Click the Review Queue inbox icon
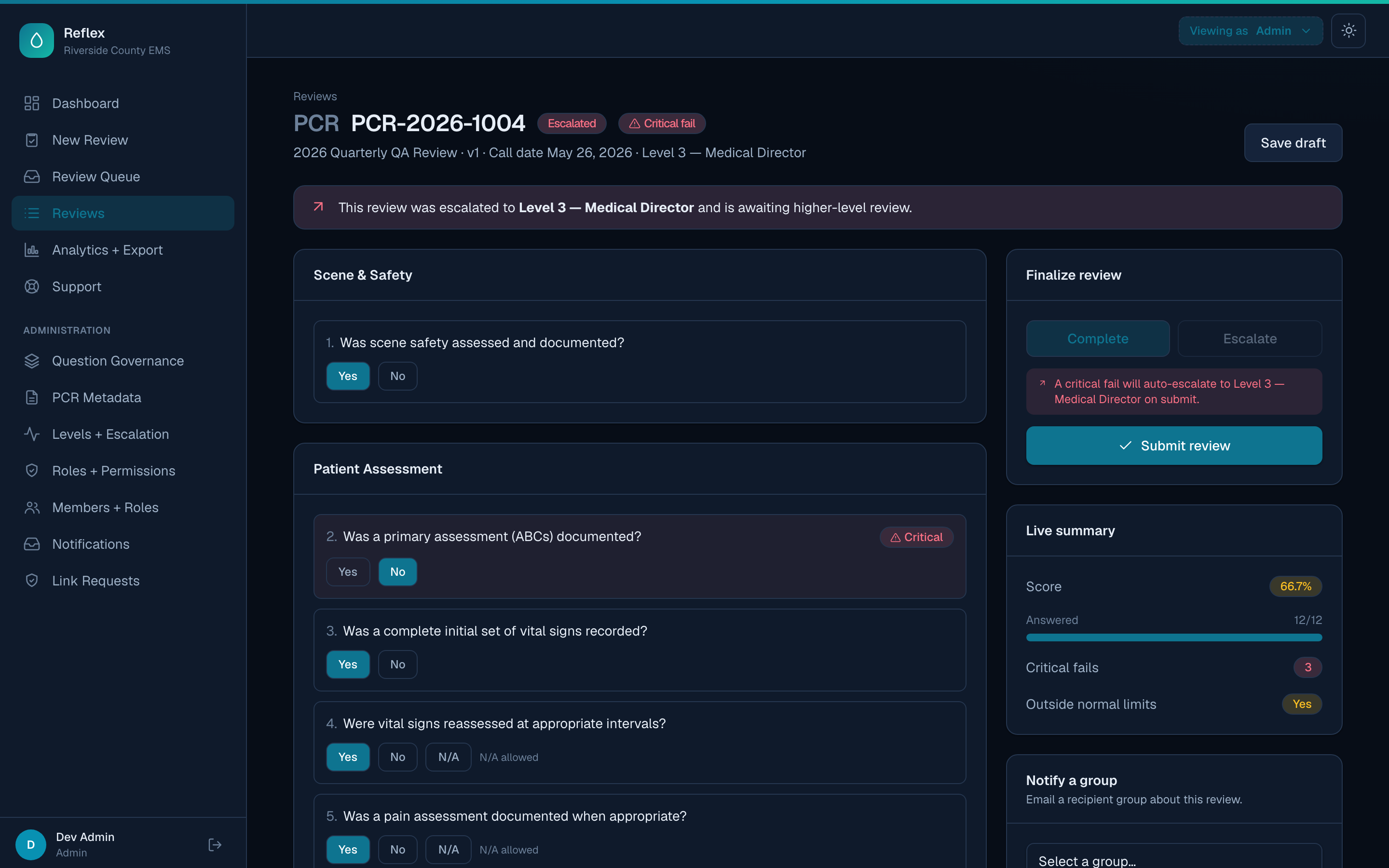 coord(31,177)
